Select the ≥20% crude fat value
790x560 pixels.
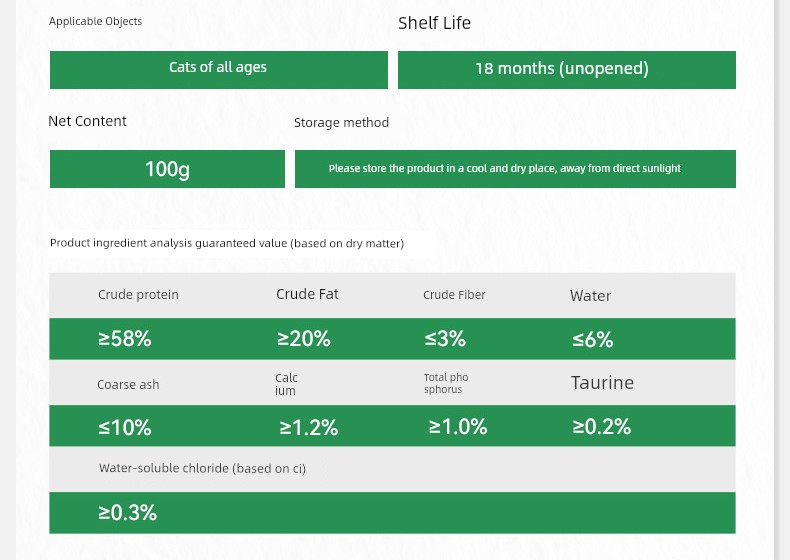303,339
